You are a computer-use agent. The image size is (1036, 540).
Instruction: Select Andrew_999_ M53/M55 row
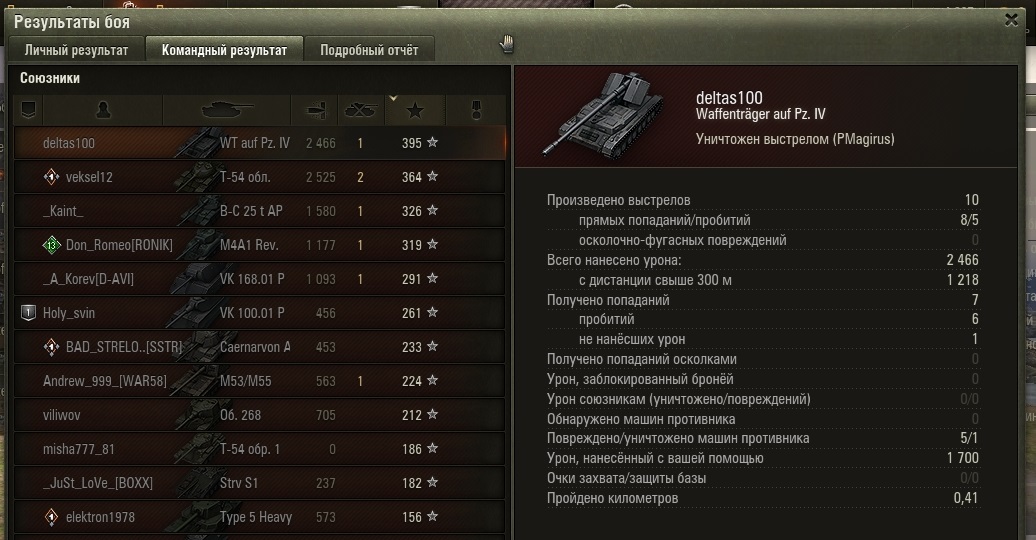[x=260, y=381]
